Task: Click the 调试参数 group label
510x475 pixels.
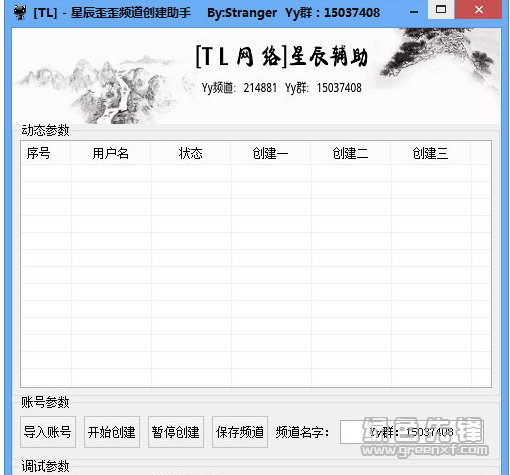Action: (45, 466)
